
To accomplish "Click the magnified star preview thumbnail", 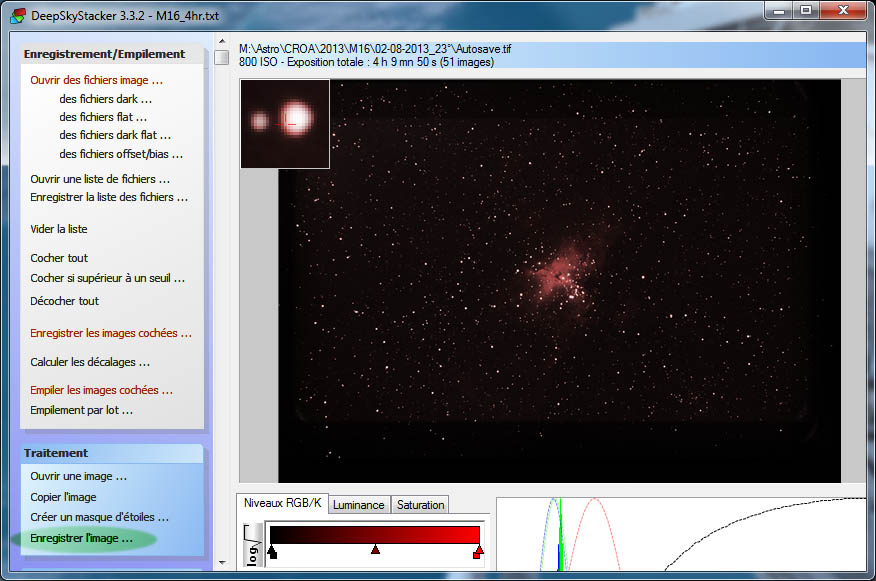I will point(285,123).
